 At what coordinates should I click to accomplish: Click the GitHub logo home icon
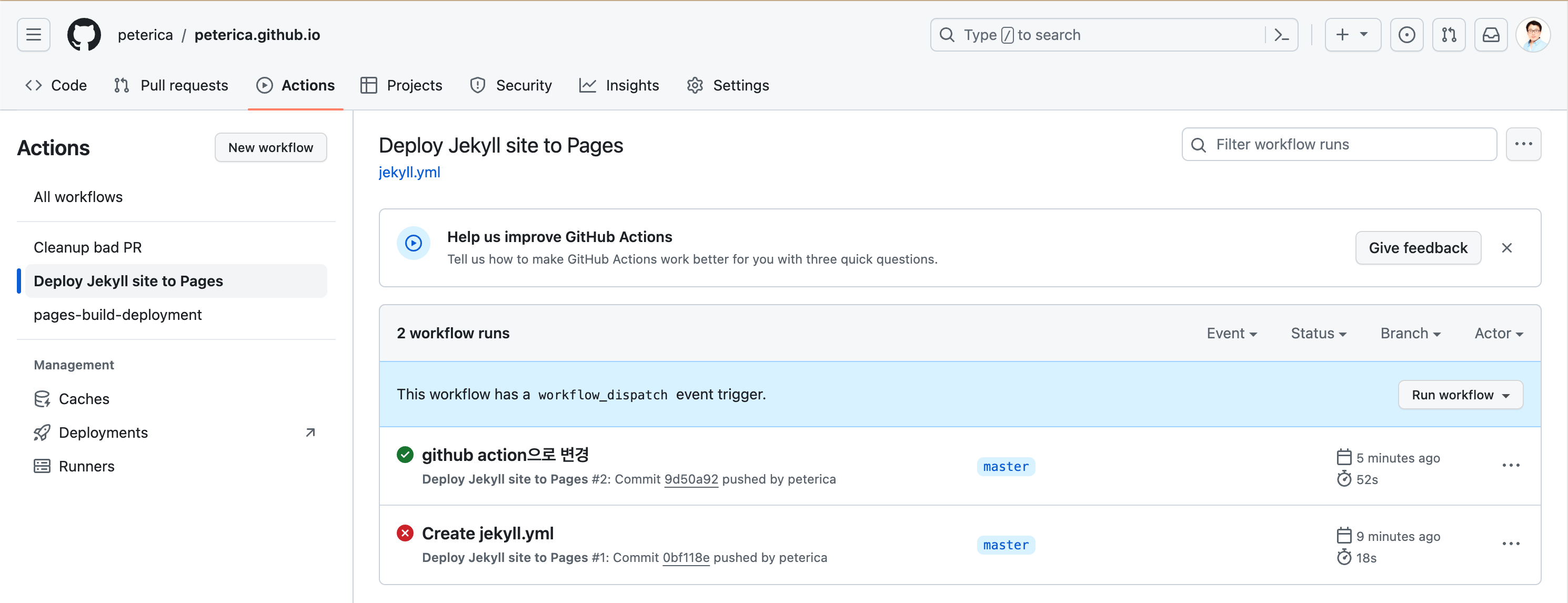pyautogui.click(x=84, y=35)
